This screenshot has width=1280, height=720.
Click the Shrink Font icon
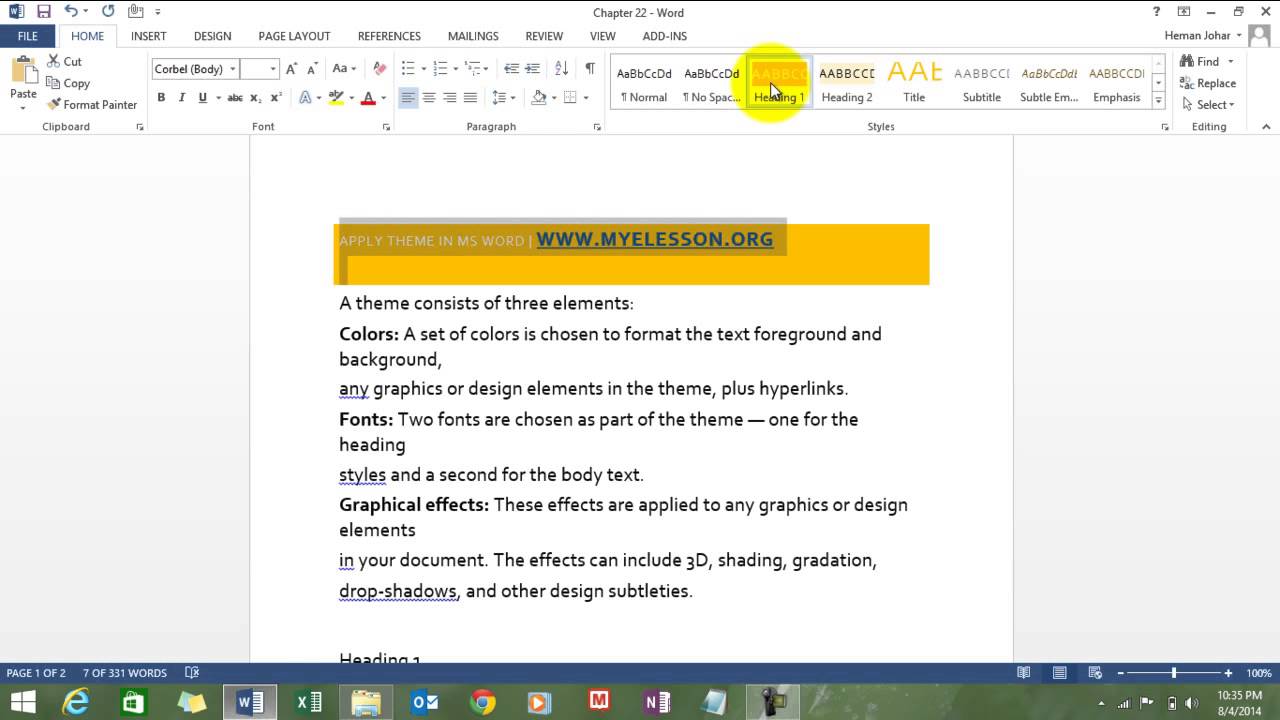[311, 69]
